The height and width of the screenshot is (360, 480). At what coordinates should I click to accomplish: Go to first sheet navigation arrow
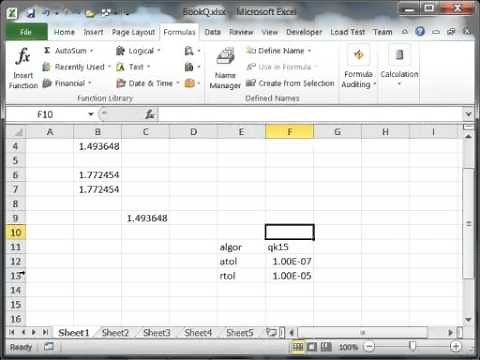pos(12,332)
